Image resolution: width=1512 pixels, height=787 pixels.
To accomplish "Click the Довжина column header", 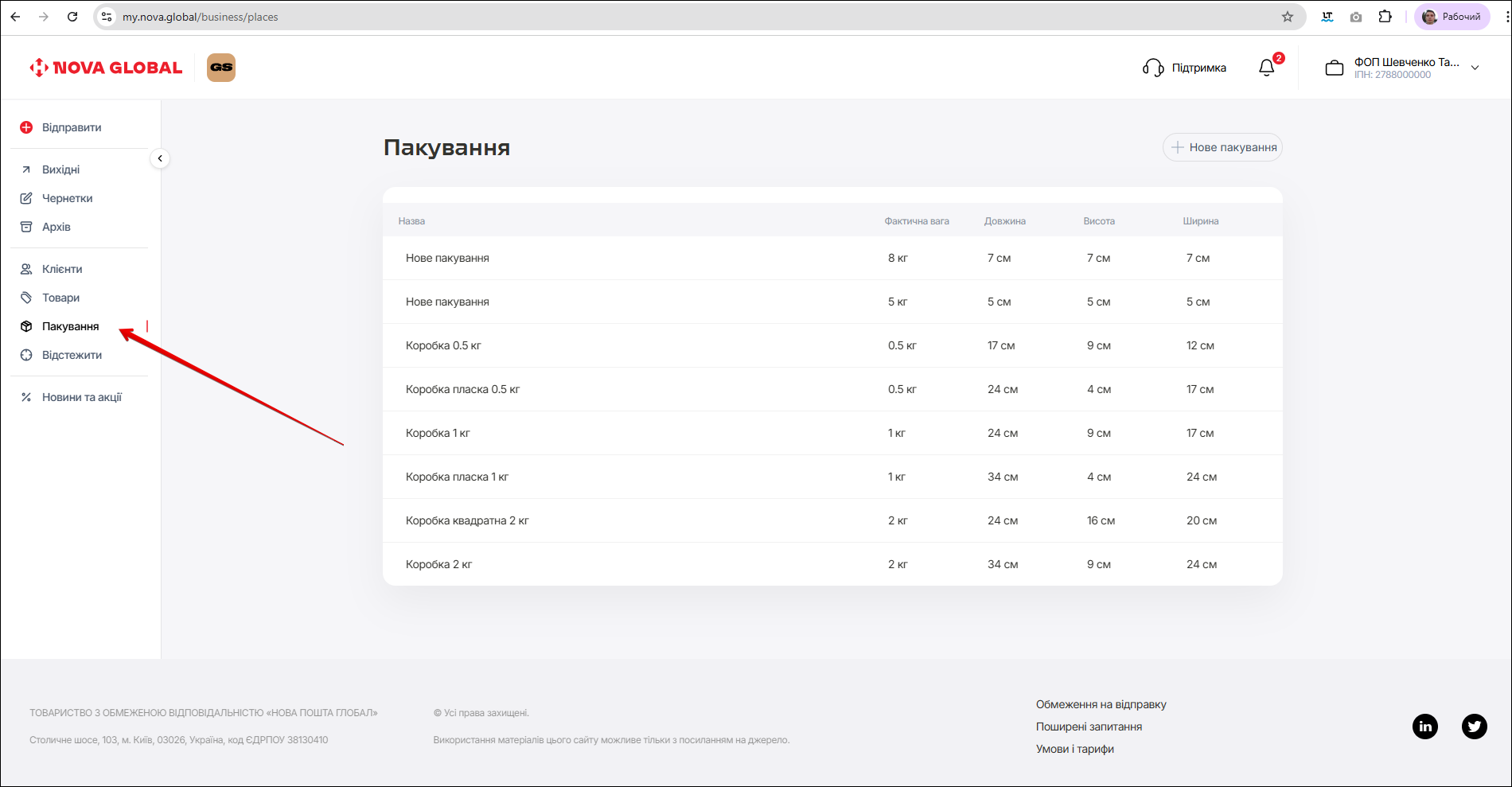I will pos(1004,221).
